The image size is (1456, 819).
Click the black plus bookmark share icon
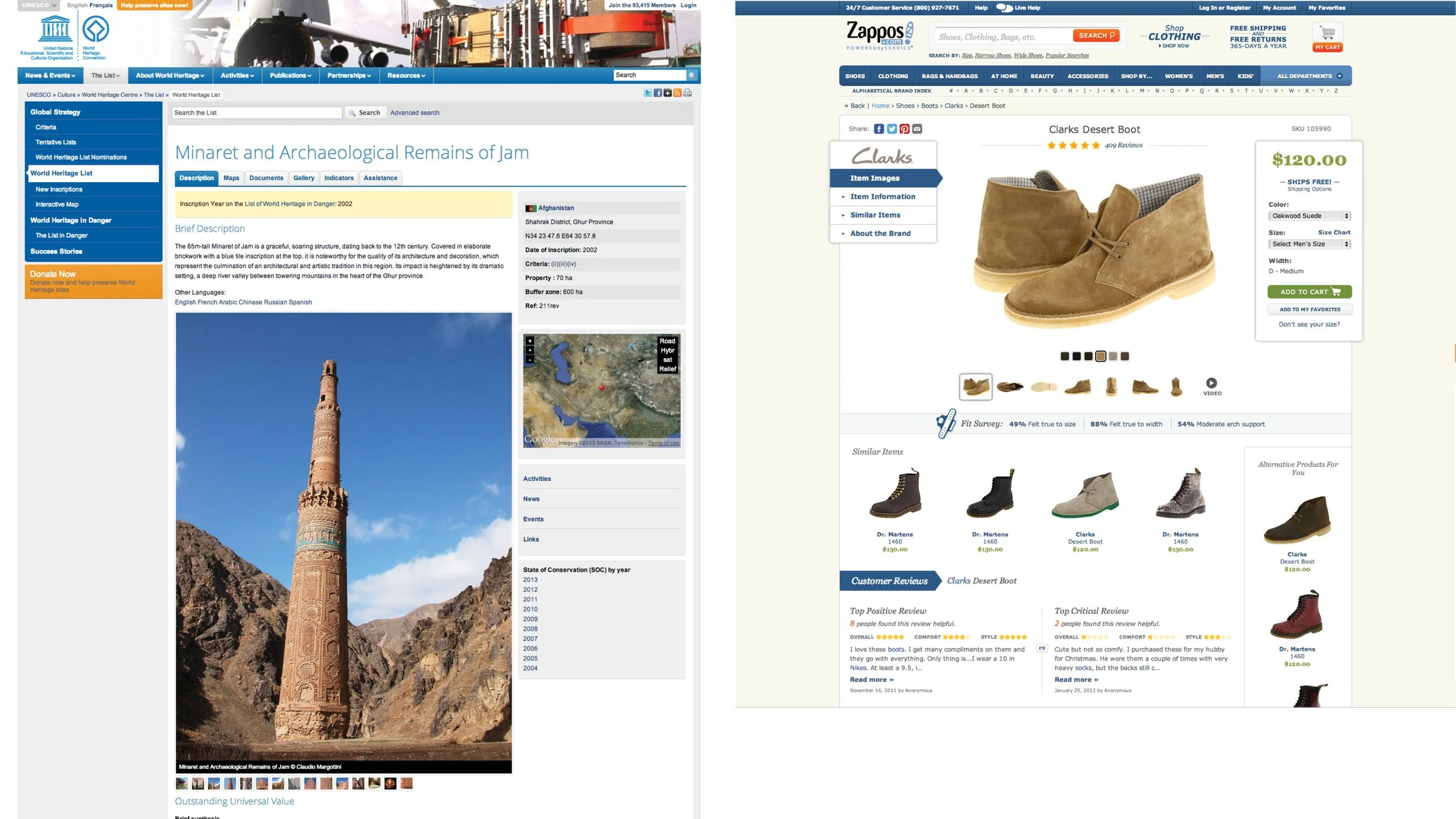click(667, 93)
